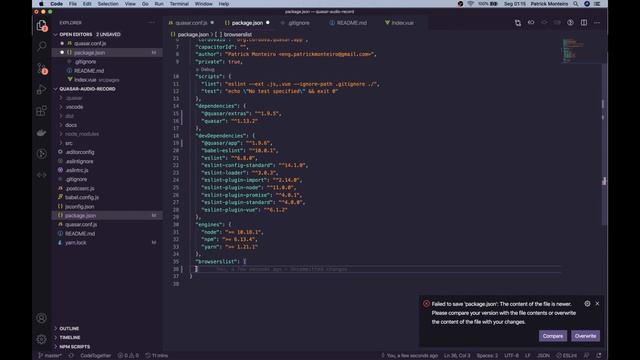Click the Spaces: 2 indentation setting

click(487, 356)
